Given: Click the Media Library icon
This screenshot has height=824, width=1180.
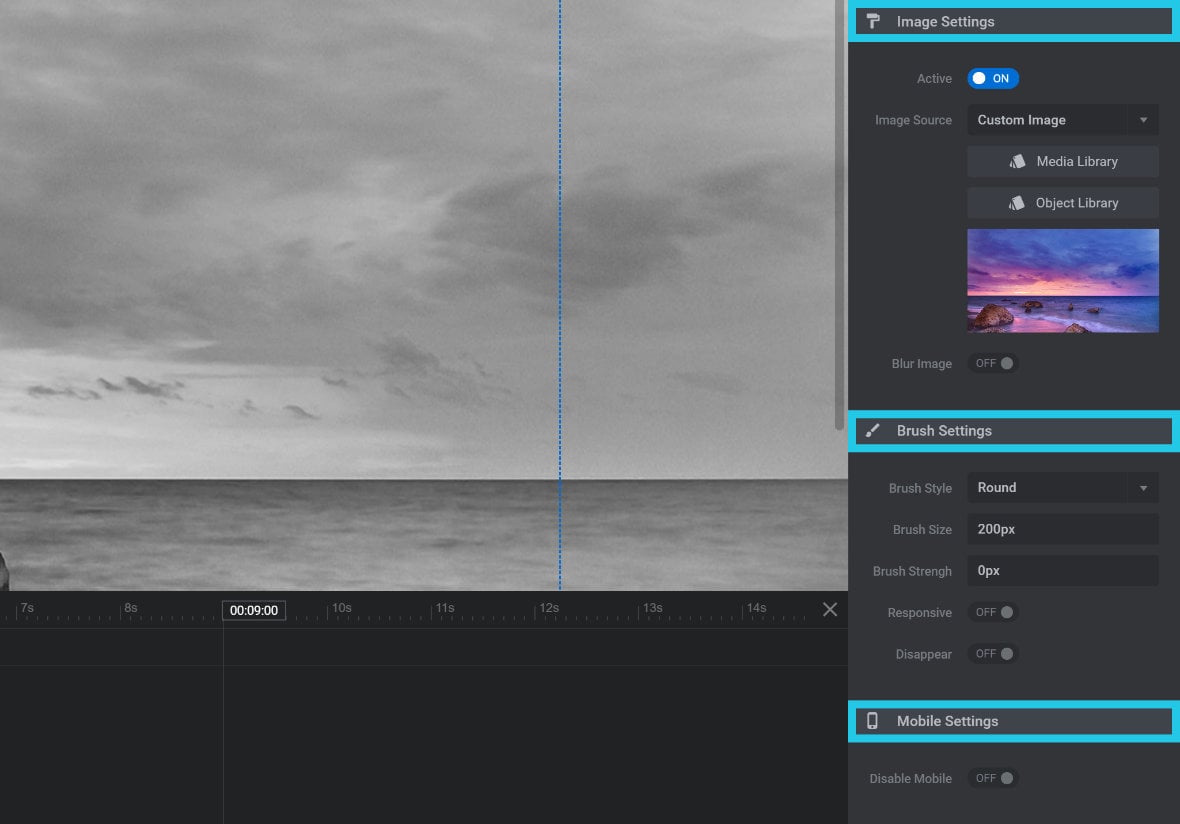Looking at the screenshot, I should tap(1017, 161).
